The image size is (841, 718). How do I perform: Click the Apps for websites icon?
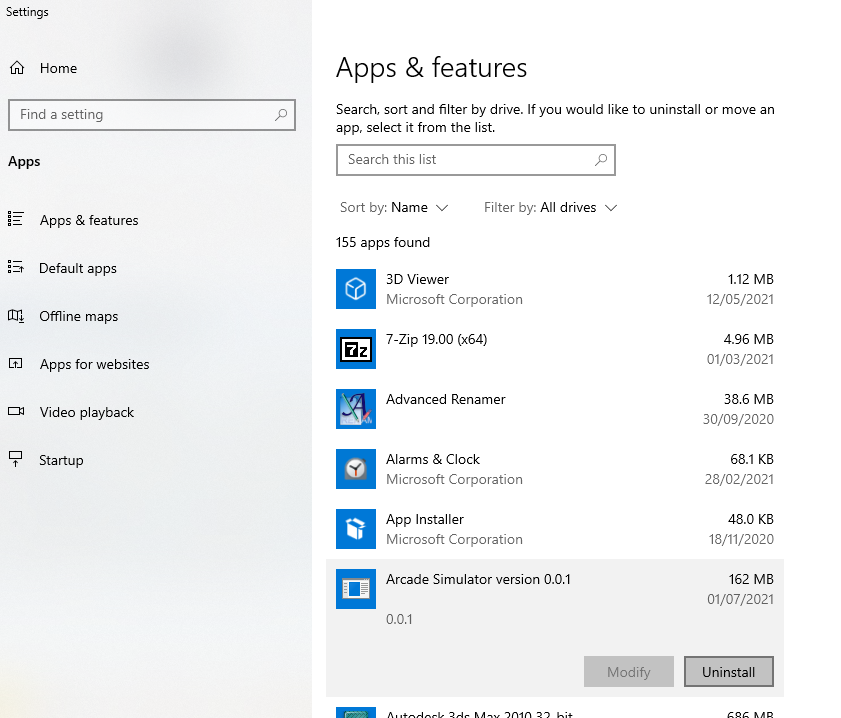[x=16, y=364]
